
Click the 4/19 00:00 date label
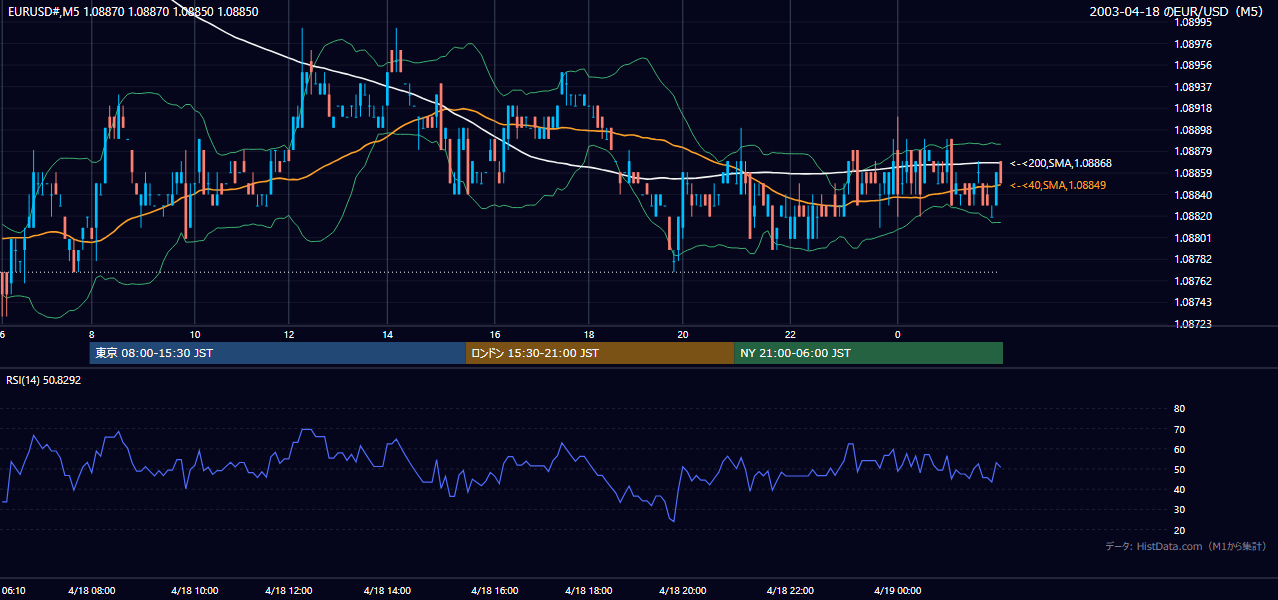(x=897, y=591)
